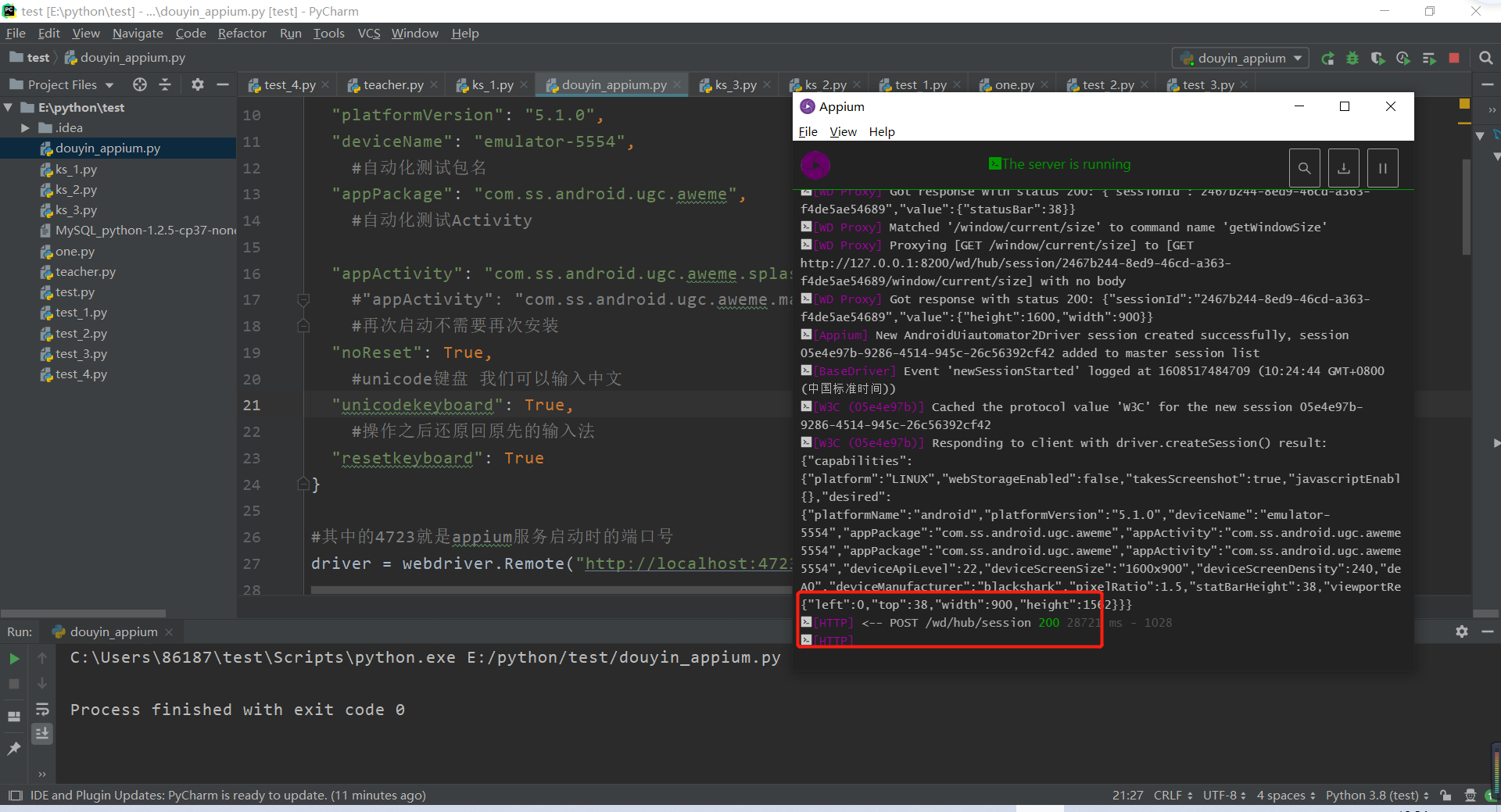
Task: Click localhost URL link on line 27
Action: click(688, 563)
